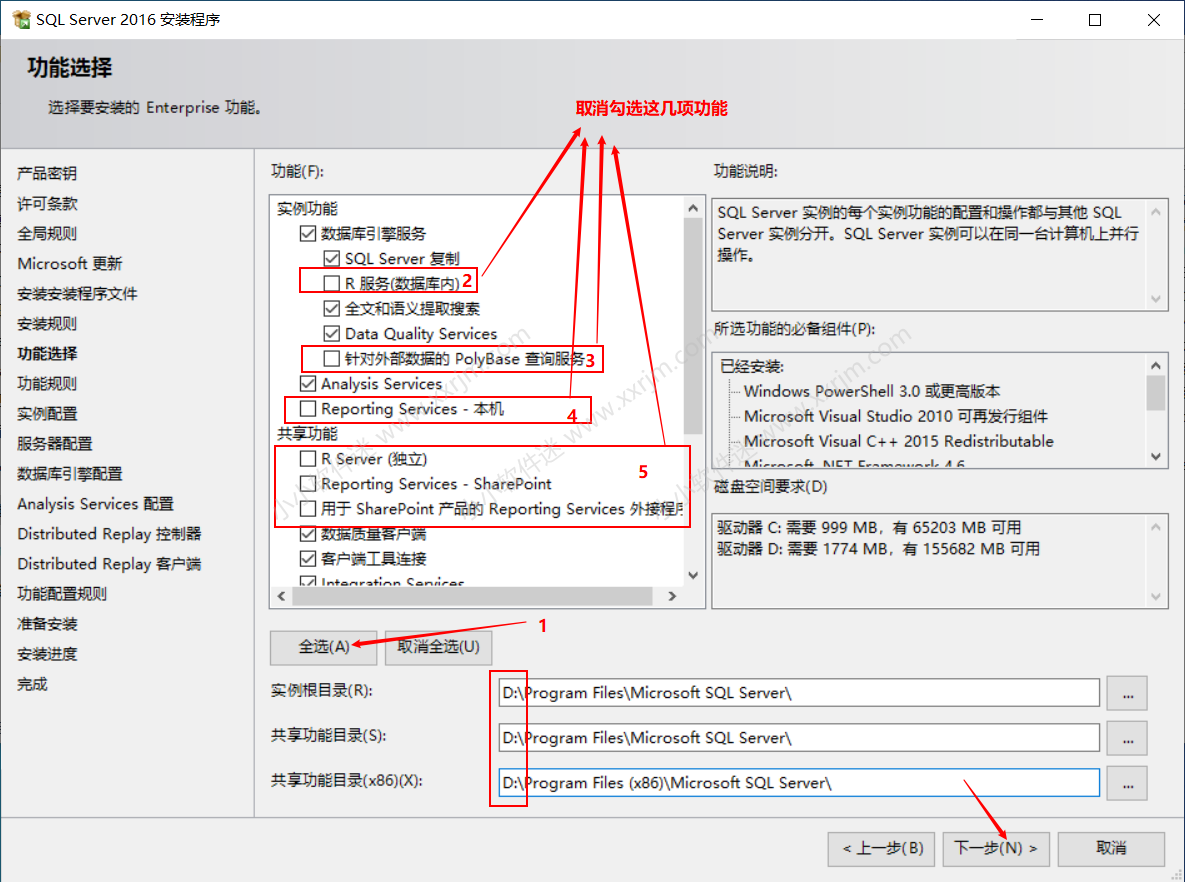Click 全选(A) button

(324, 646)
